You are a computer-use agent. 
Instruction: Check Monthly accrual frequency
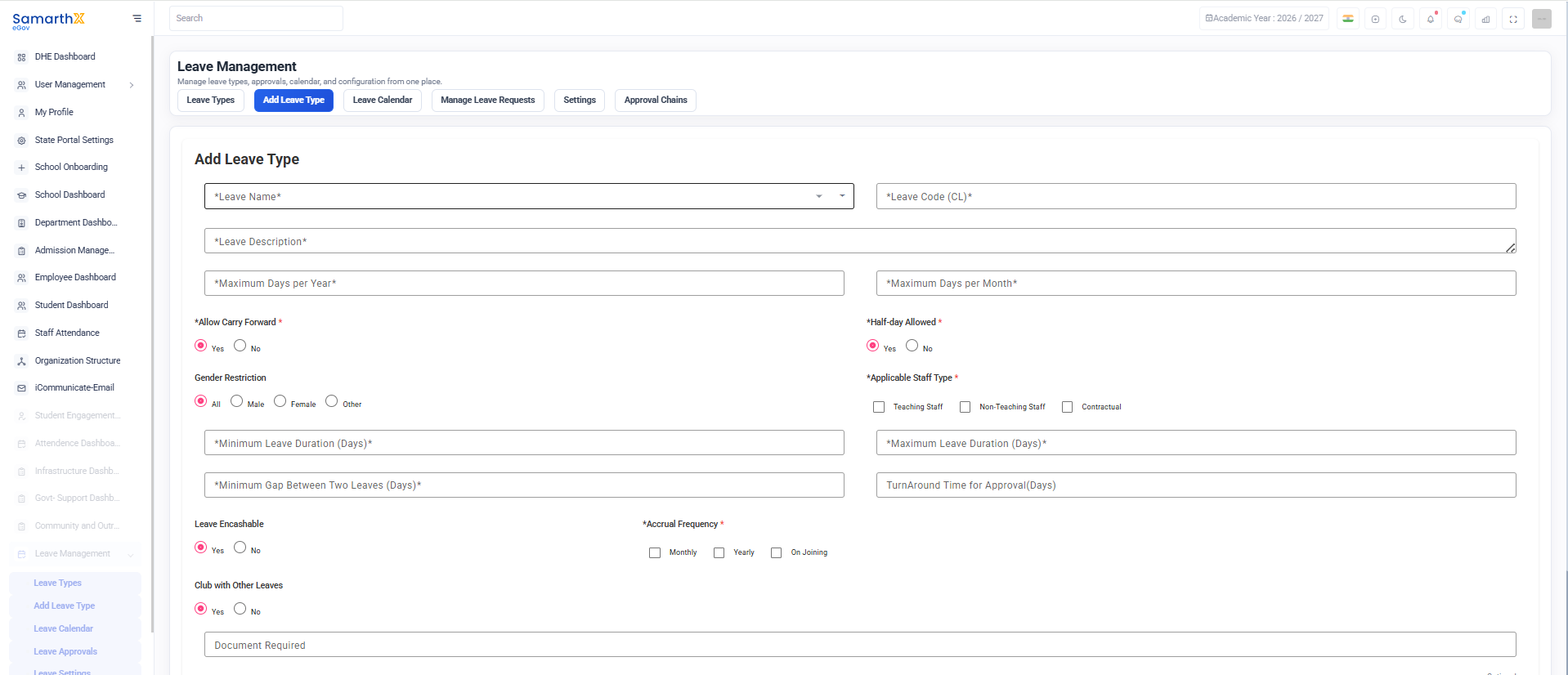click(655, 553)
